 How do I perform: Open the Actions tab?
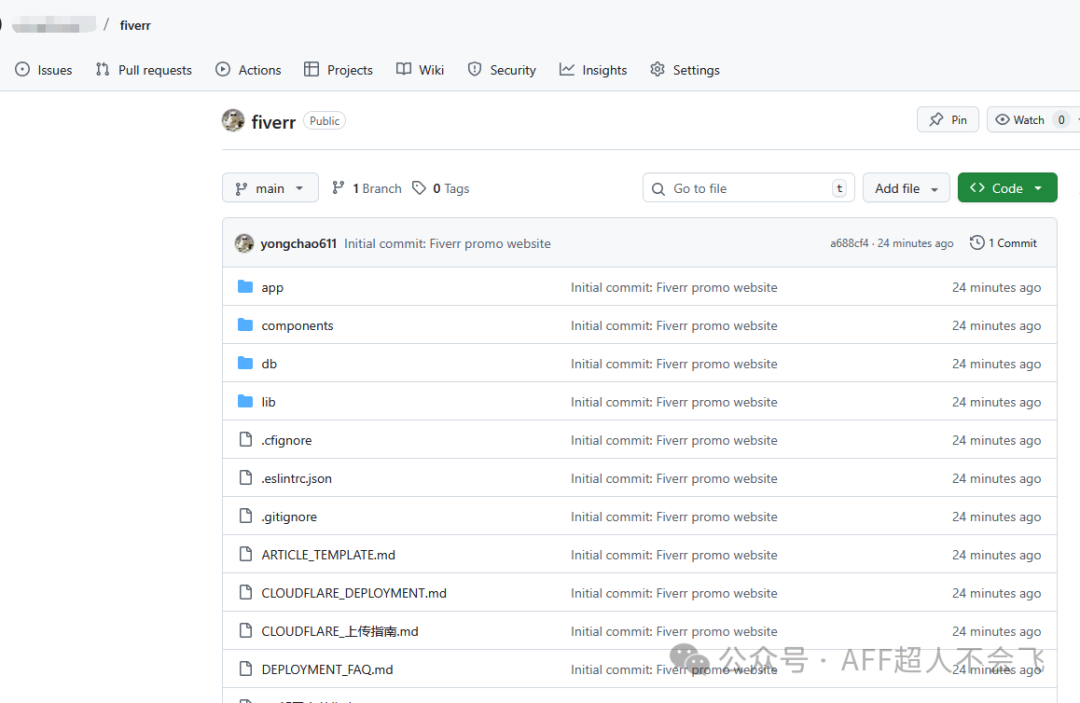(x=249, y=70)
